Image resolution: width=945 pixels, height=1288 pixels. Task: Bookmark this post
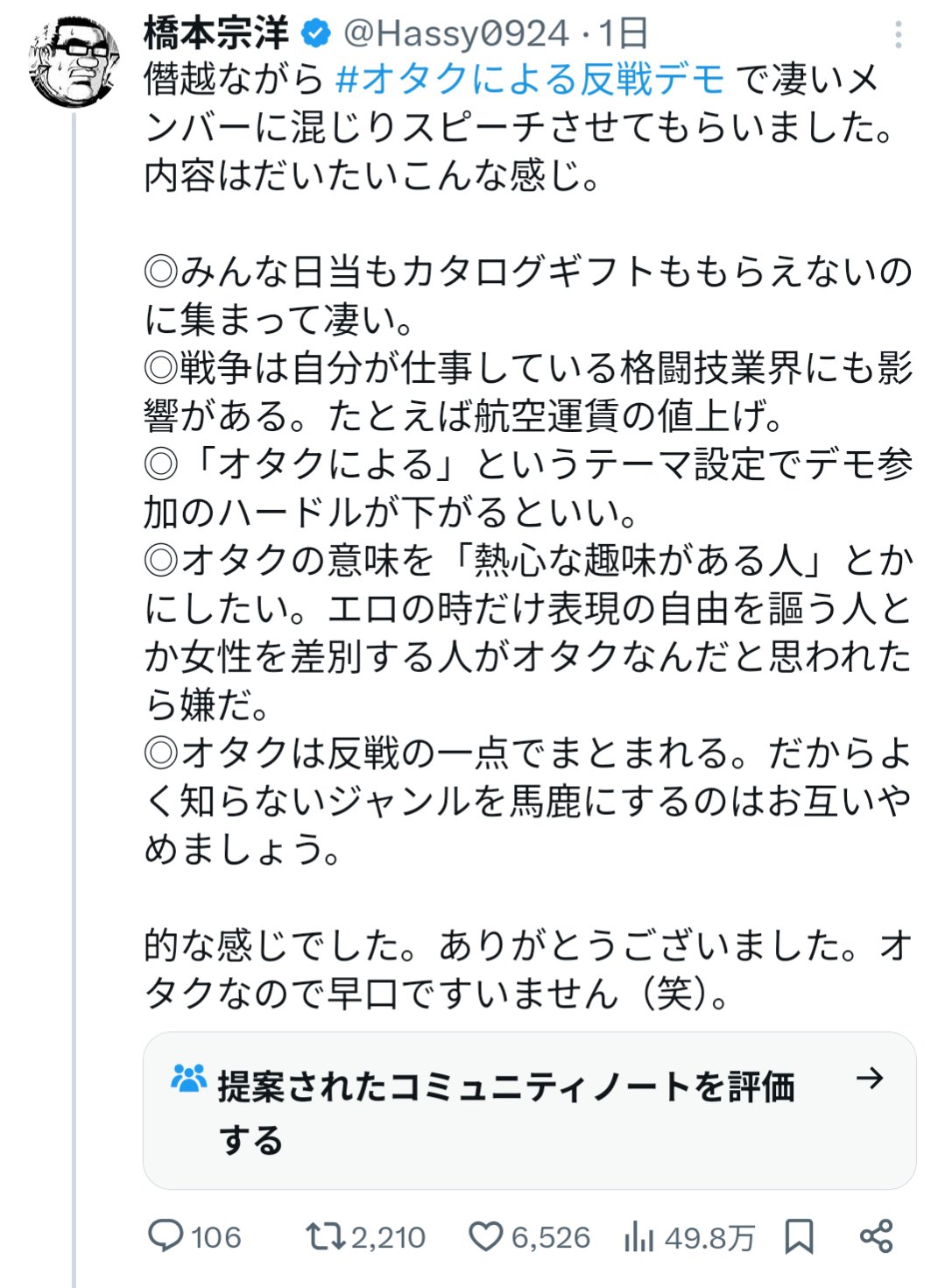799,1236
